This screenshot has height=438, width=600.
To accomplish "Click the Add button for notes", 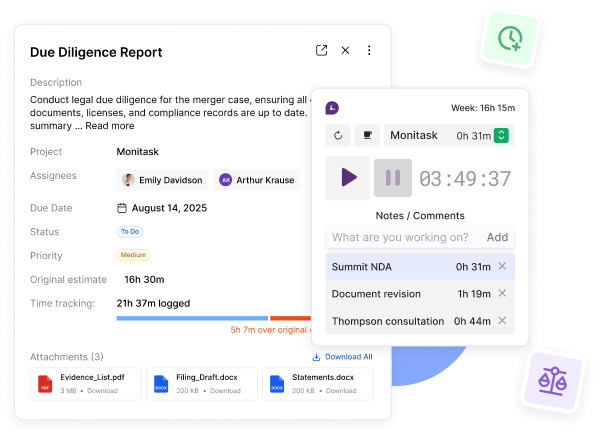I will 497,237.
